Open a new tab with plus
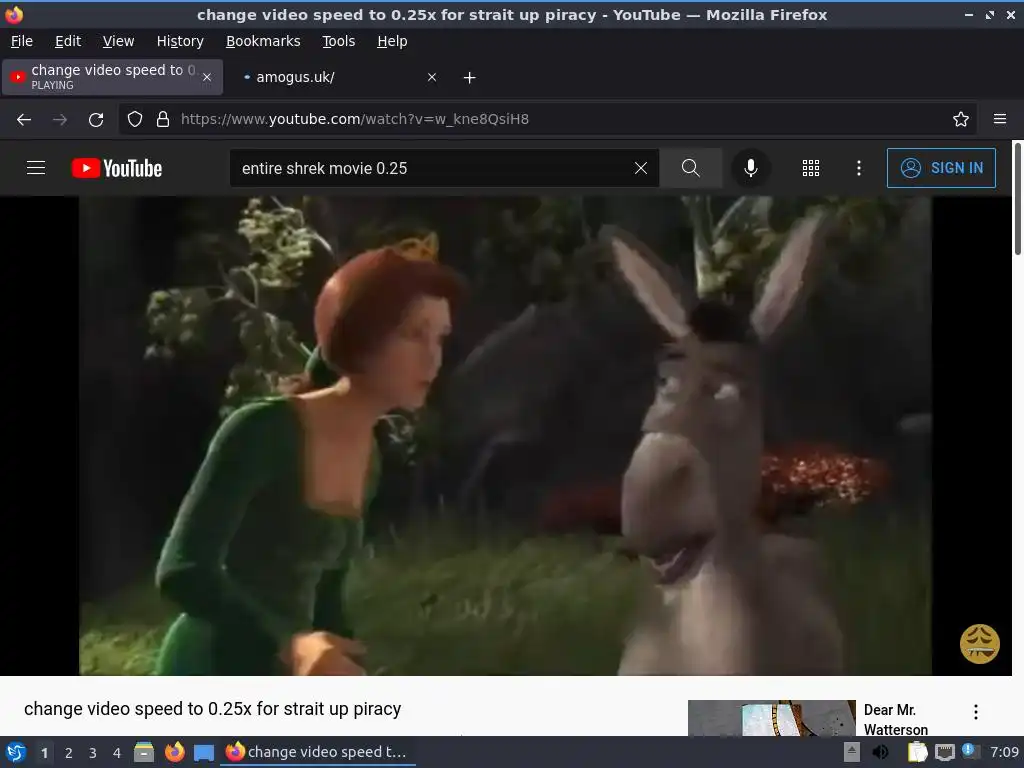This screenshot has height=768, width=1024. click(470, 78)
